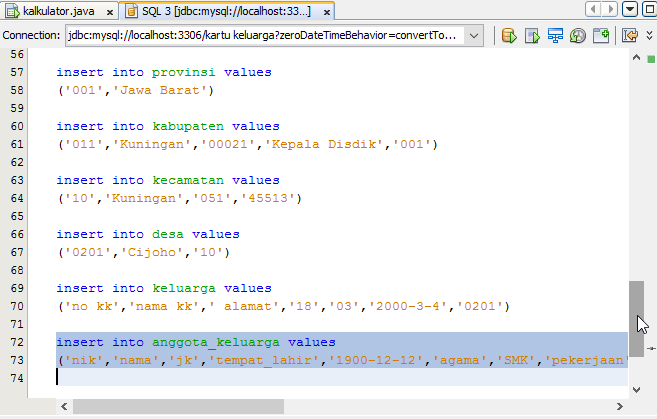
Task: Click the connection dropdown arrow
Action: tap(474, 36)
